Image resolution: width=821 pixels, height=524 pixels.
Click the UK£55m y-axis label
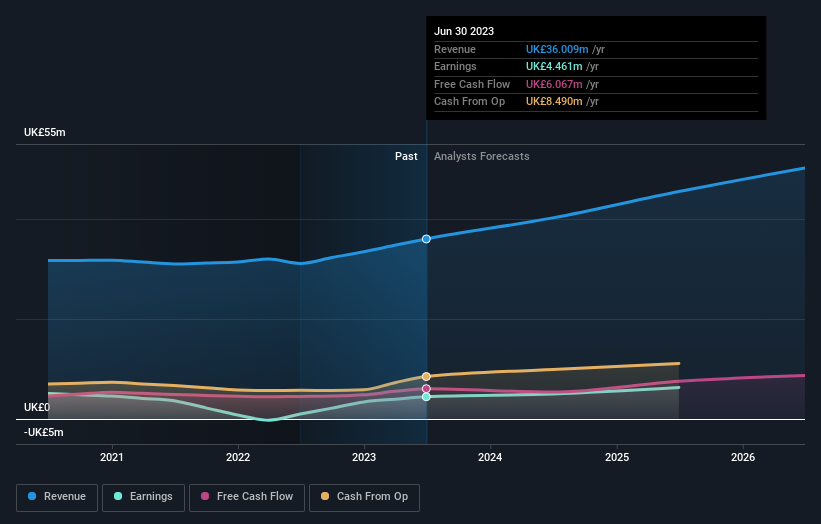click(45, 132)
